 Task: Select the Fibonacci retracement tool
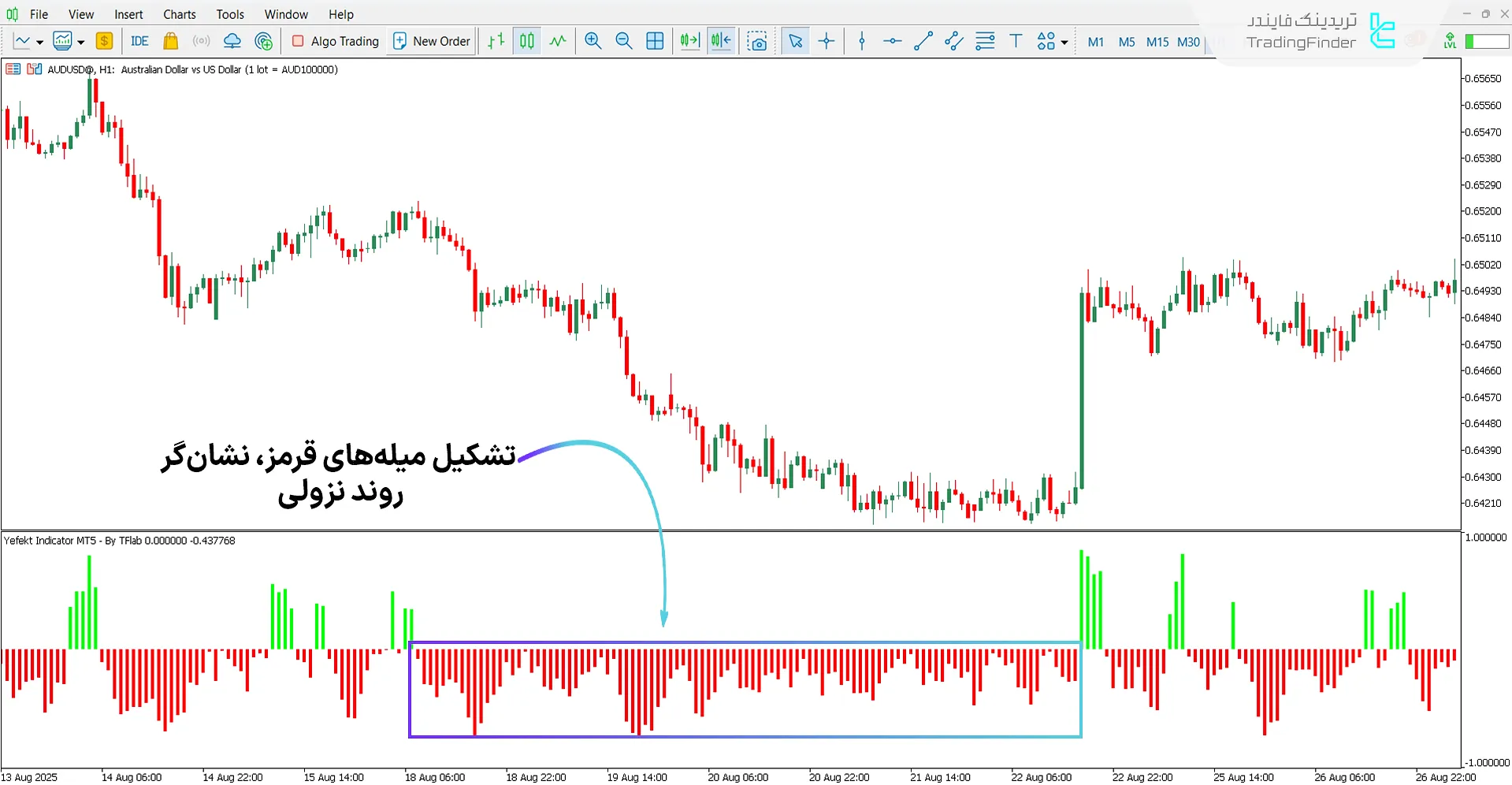click(985, 41)
